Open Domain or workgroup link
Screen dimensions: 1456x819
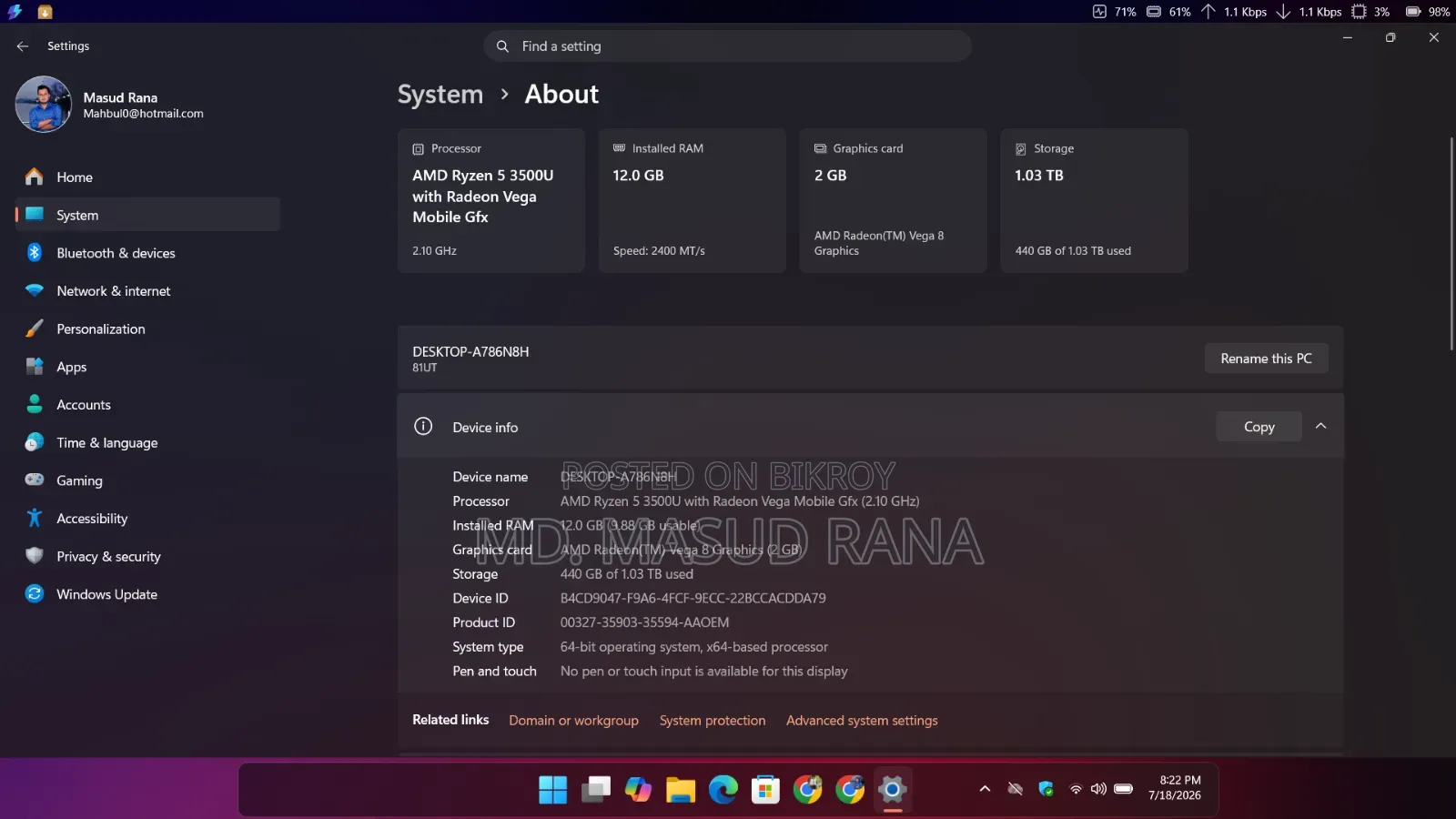tap(573, 721)
